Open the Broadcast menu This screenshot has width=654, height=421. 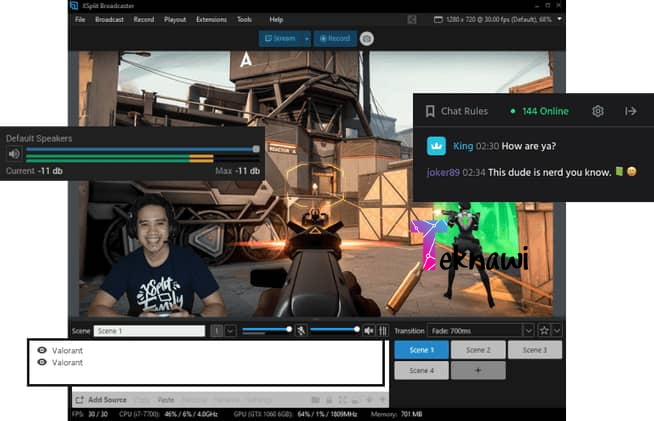tap(109, 20)
